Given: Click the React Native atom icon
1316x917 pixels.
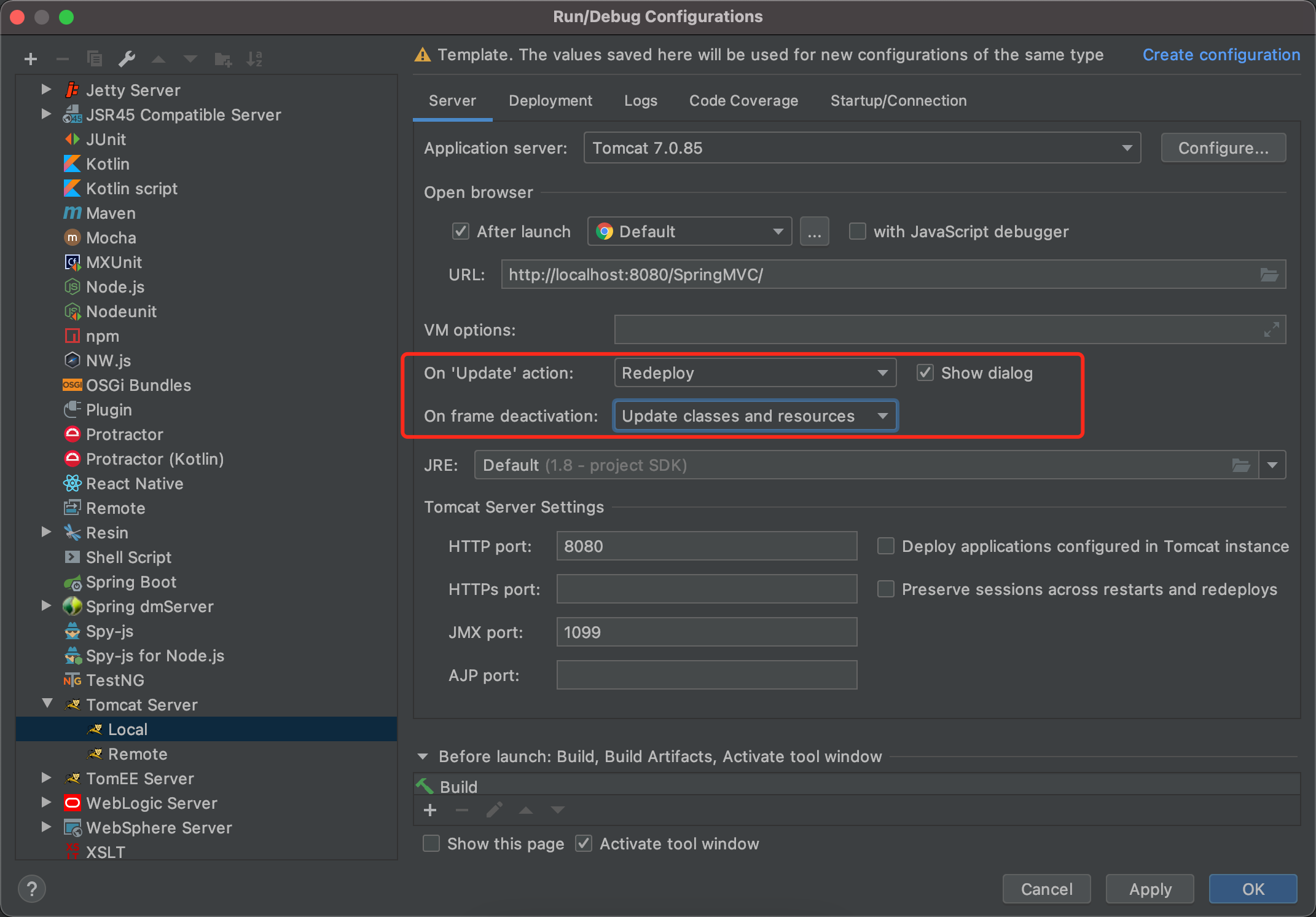Looking at the screenshot, I should (x=72, y=484).
